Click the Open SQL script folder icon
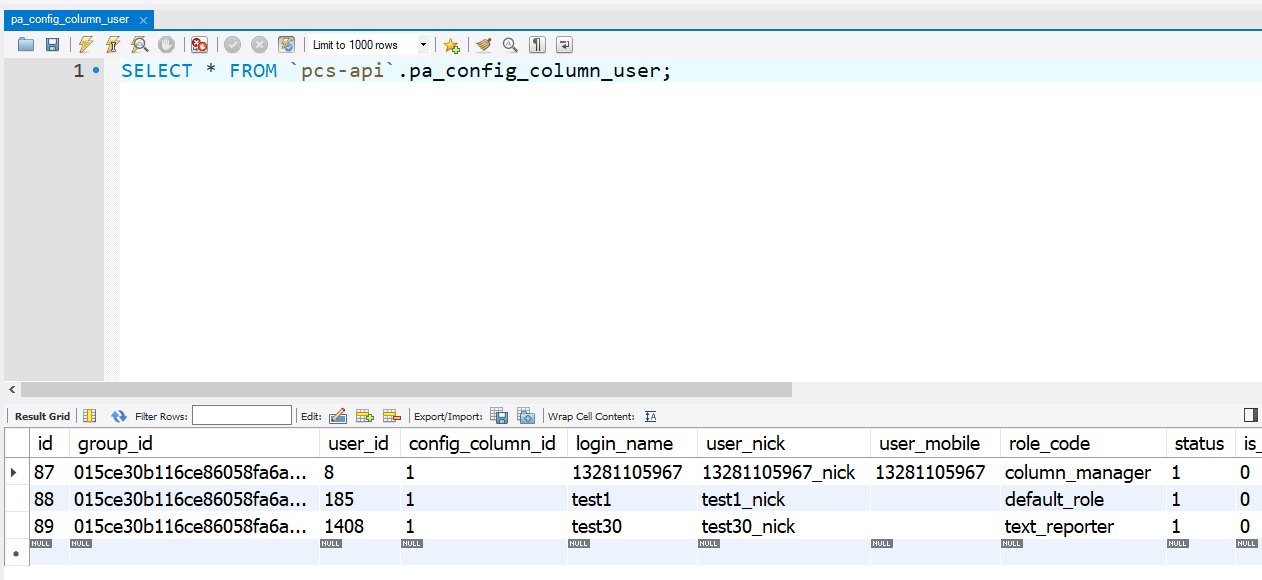The width and height of the screenshot is (1262, 580). click(26, 45)
